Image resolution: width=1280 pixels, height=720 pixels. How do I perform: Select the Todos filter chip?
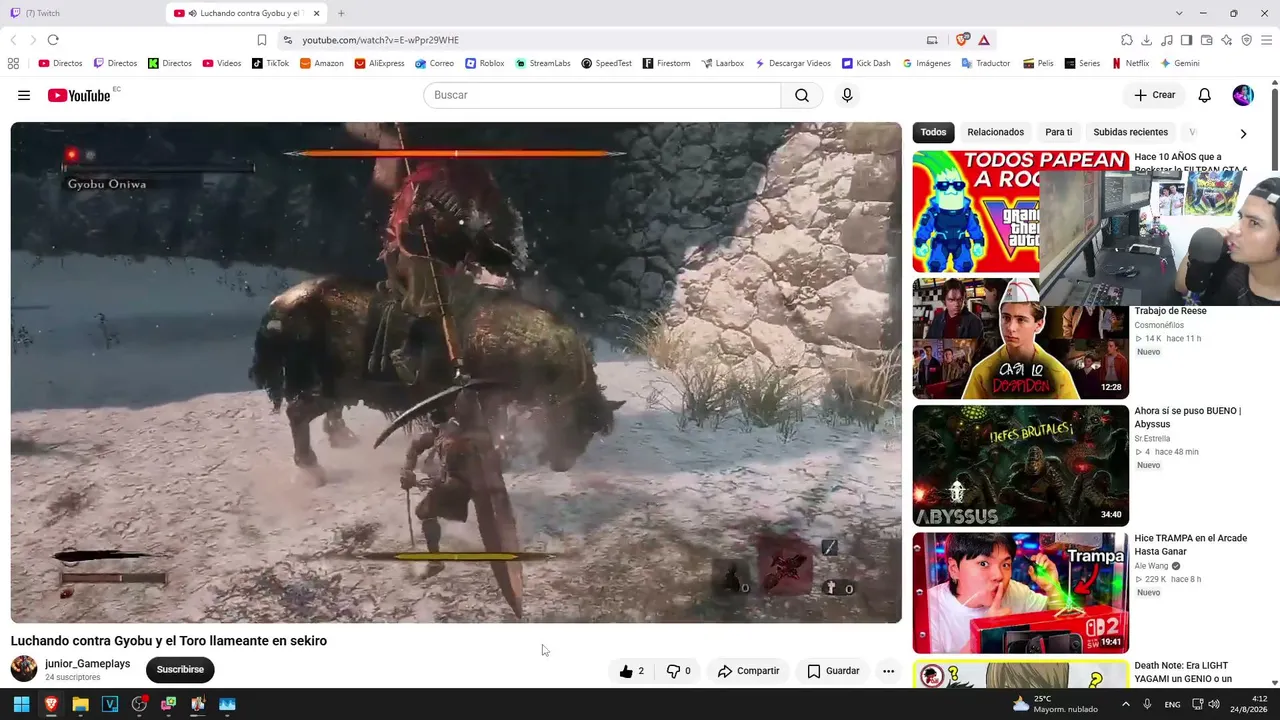click(x=933, y=132)
